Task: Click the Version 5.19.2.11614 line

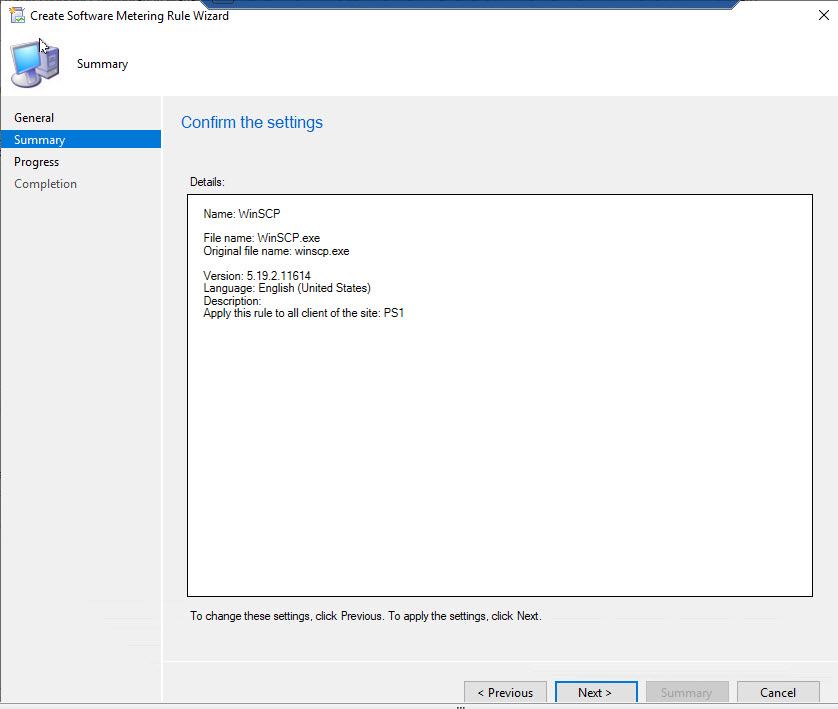Action: point(257,276)
